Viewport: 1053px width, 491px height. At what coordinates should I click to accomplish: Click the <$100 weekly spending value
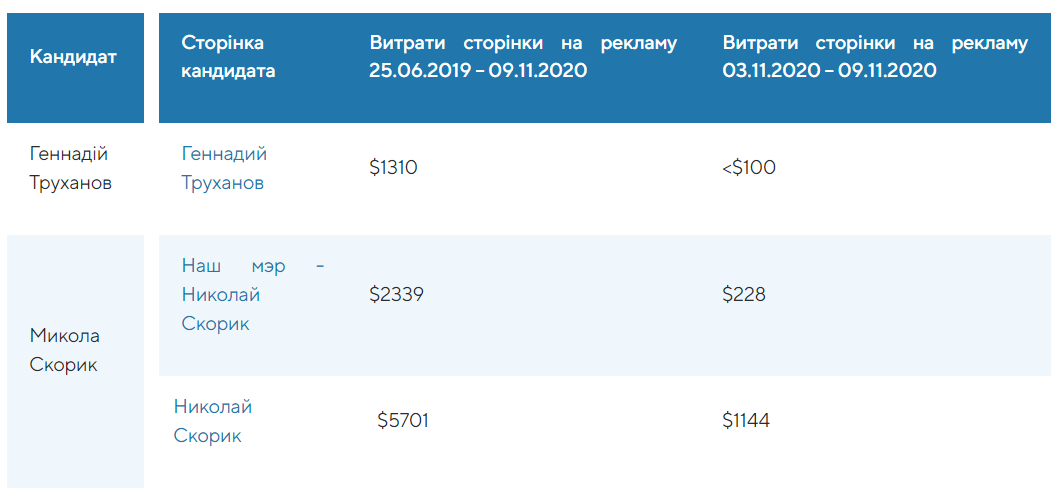[x=749, y=168]
